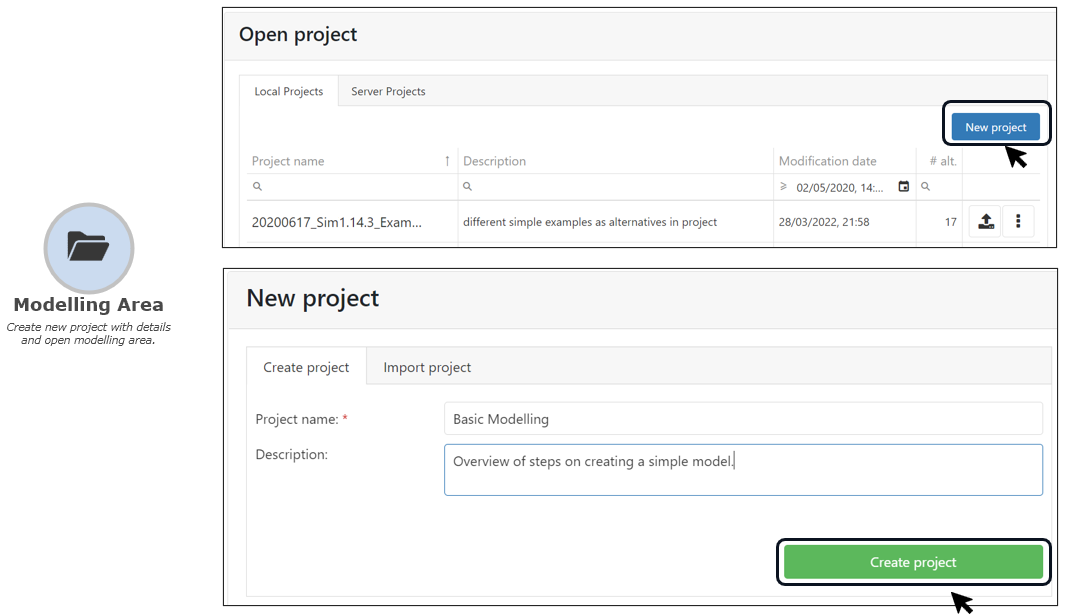
Task: Click the Modelling Area folder icon
Action: tap(89, 247)
